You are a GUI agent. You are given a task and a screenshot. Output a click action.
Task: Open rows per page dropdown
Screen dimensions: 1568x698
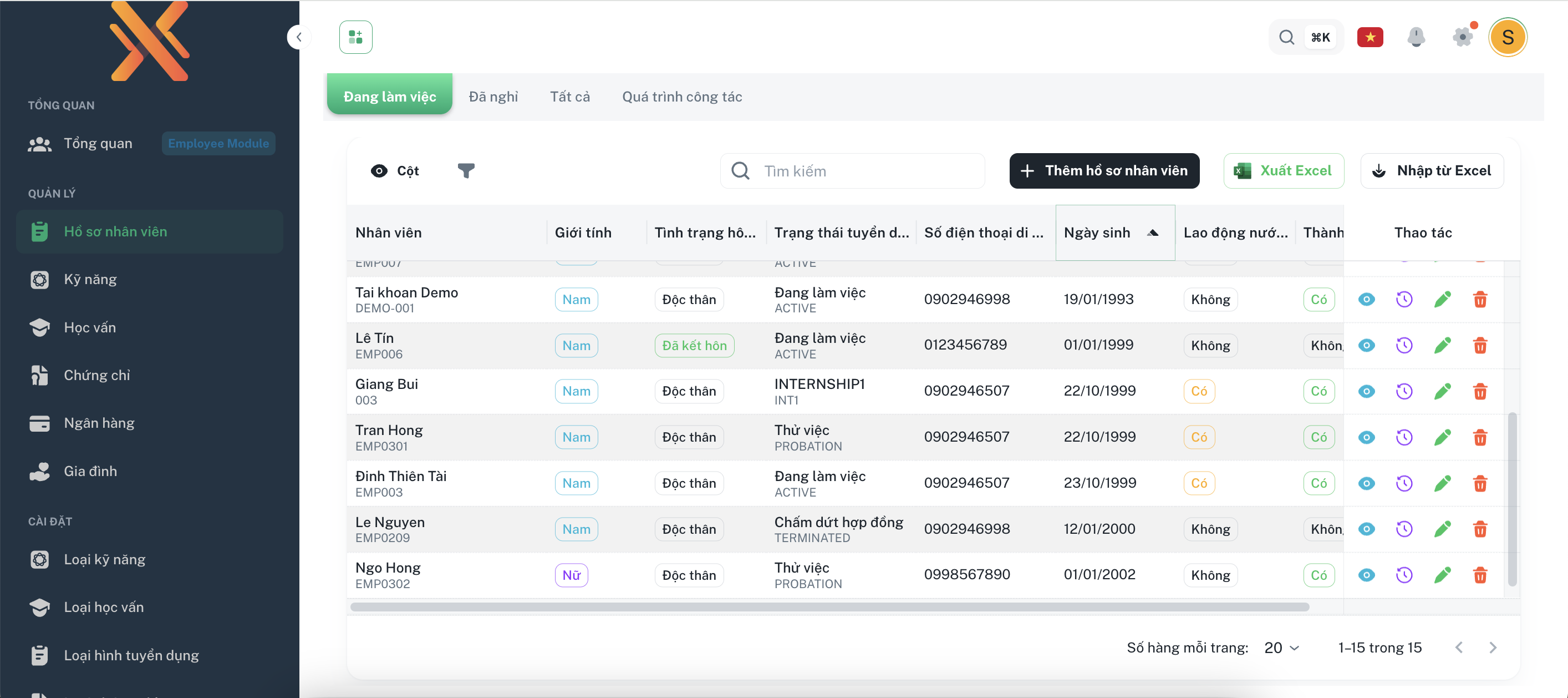[x=1281, y=648]
